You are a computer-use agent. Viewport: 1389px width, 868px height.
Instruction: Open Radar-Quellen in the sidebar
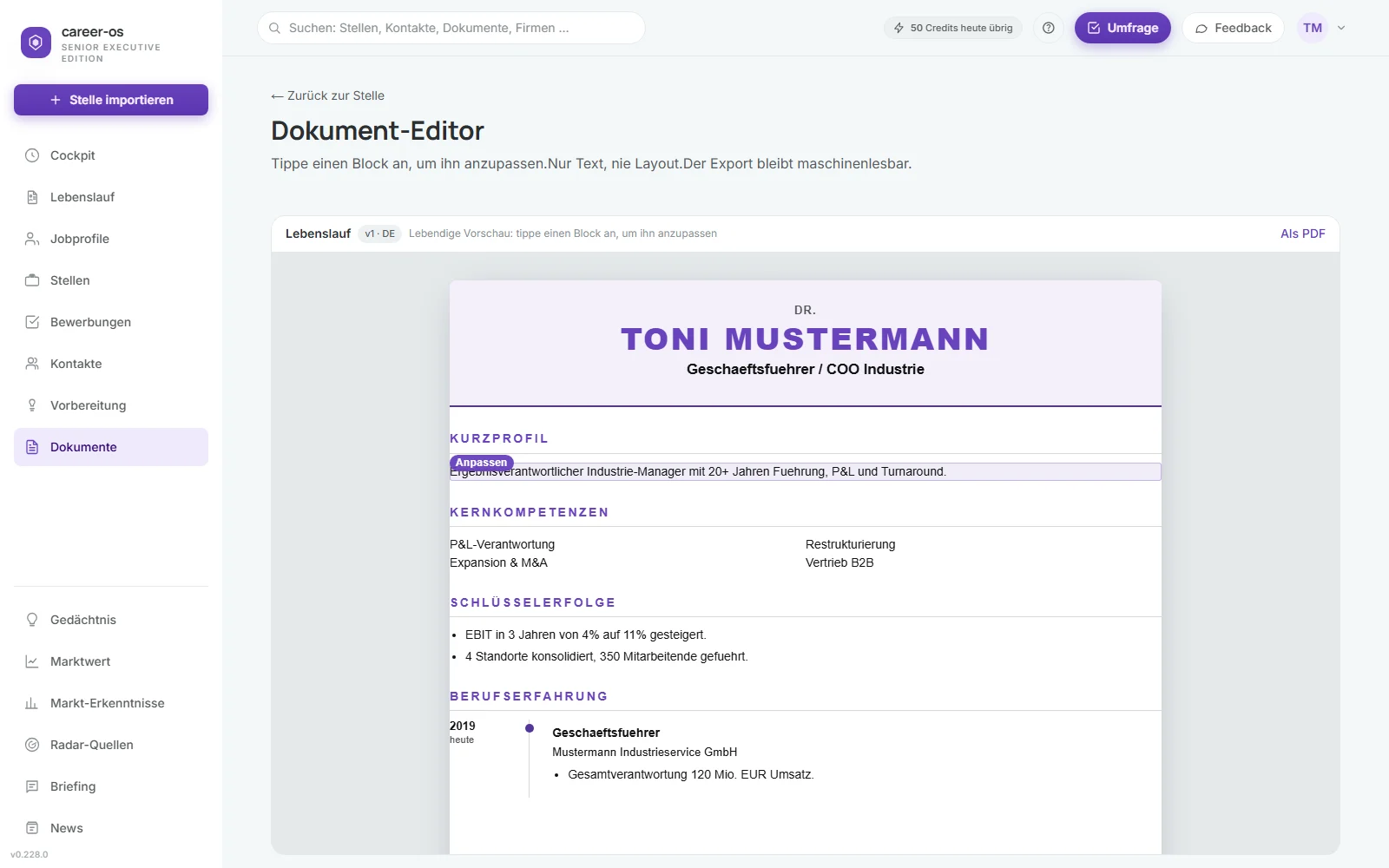111,745
